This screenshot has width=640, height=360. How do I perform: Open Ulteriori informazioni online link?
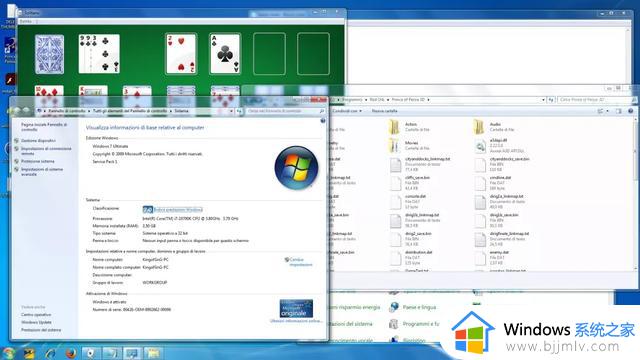(296, 321)
